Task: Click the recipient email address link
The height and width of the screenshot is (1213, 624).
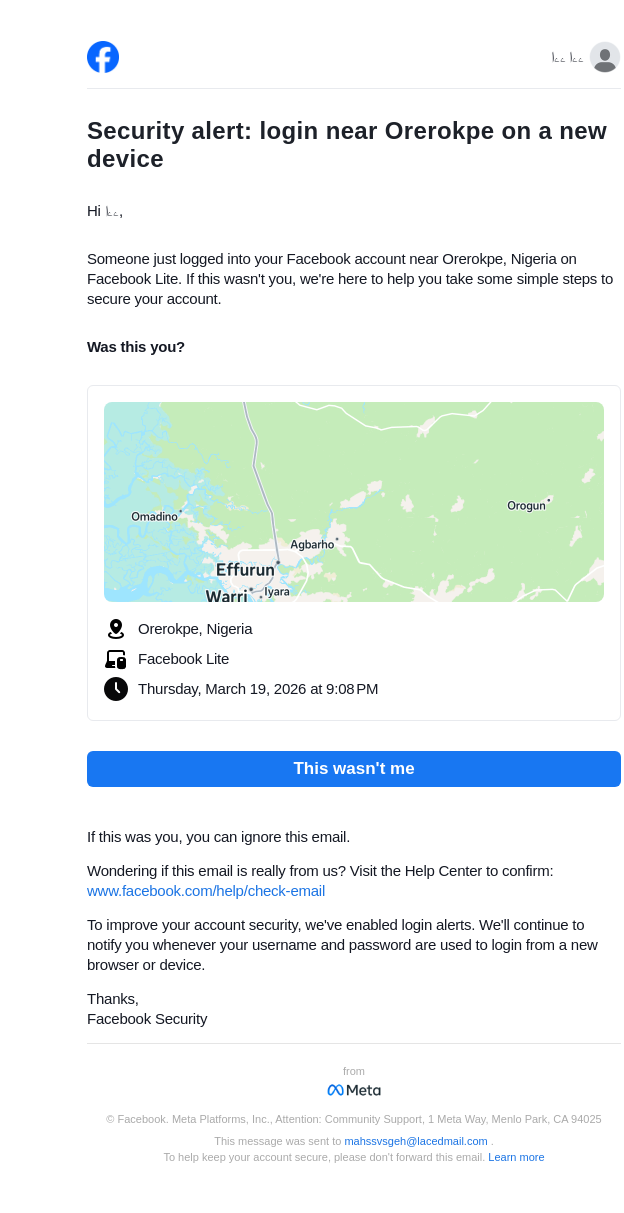Action: click(x=416, y=1141)
